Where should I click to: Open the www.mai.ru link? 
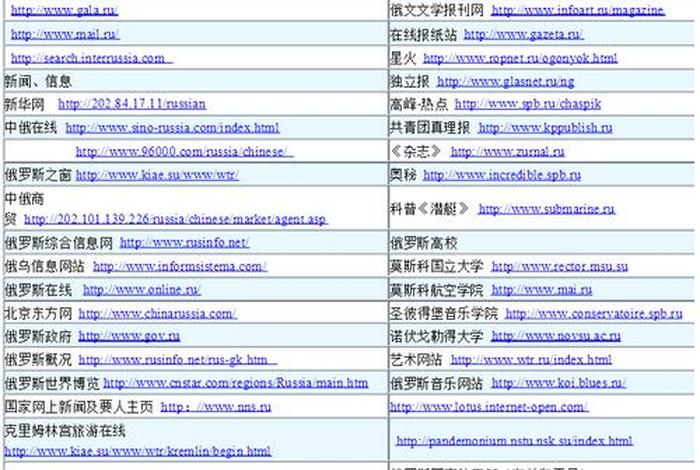[x=542, y=290]
